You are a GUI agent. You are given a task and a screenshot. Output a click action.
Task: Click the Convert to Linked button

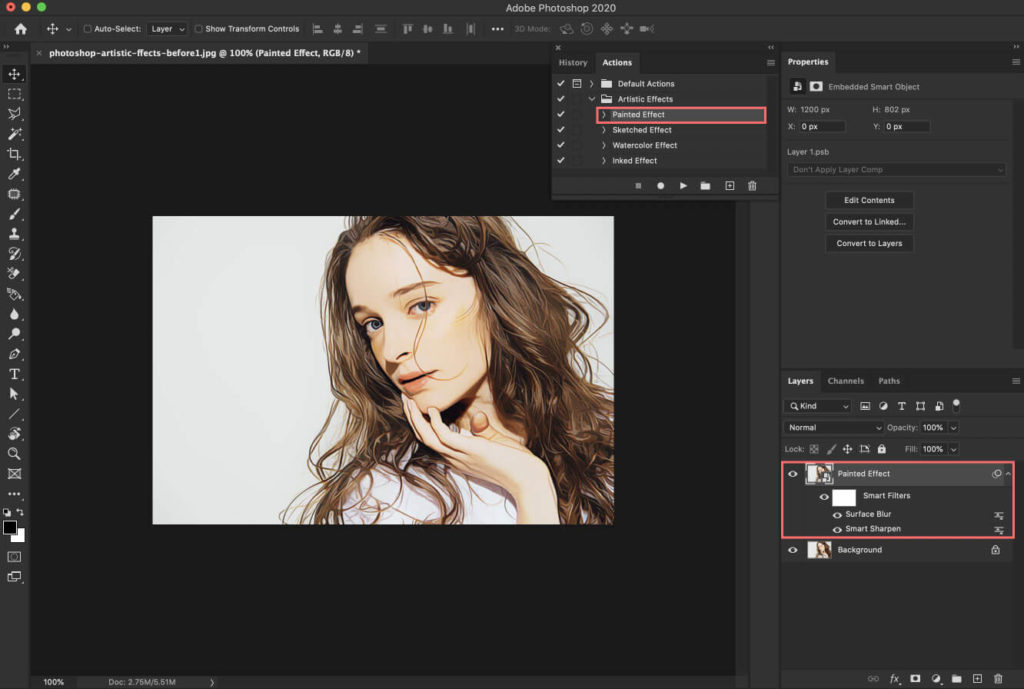tap(869, 222)
